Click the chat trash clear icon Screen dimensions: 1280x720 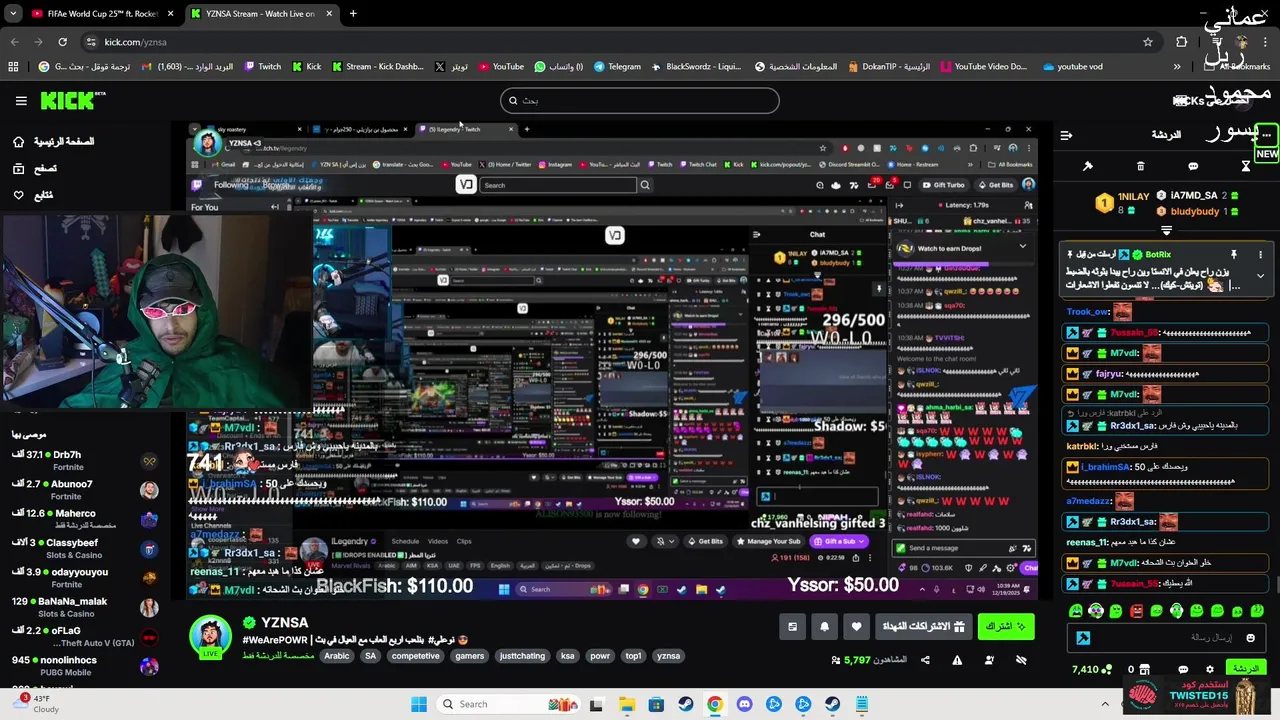[x=1140, y=166]
